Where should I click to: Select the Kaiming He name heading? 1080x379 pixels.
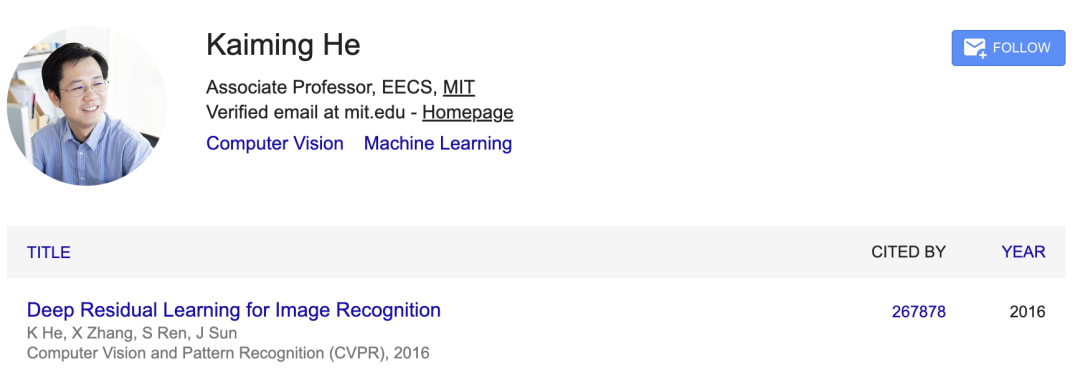tap(283, 45)
